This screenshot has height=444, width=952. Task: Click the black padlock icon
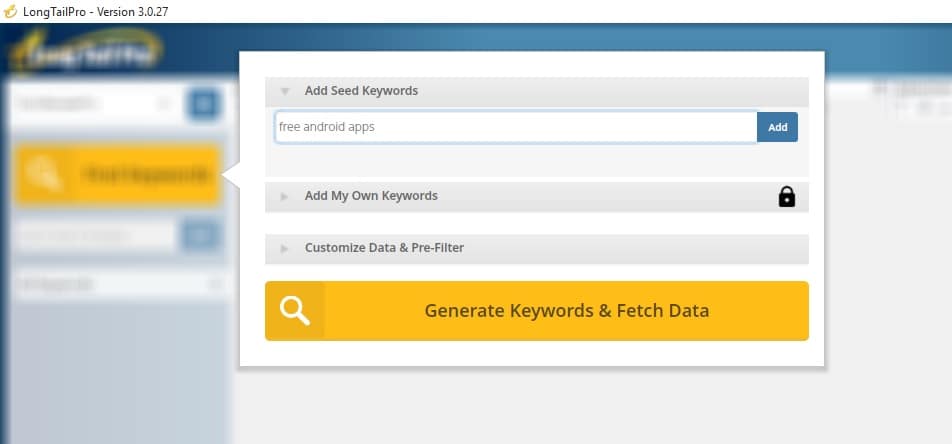(x=787, y=197)
